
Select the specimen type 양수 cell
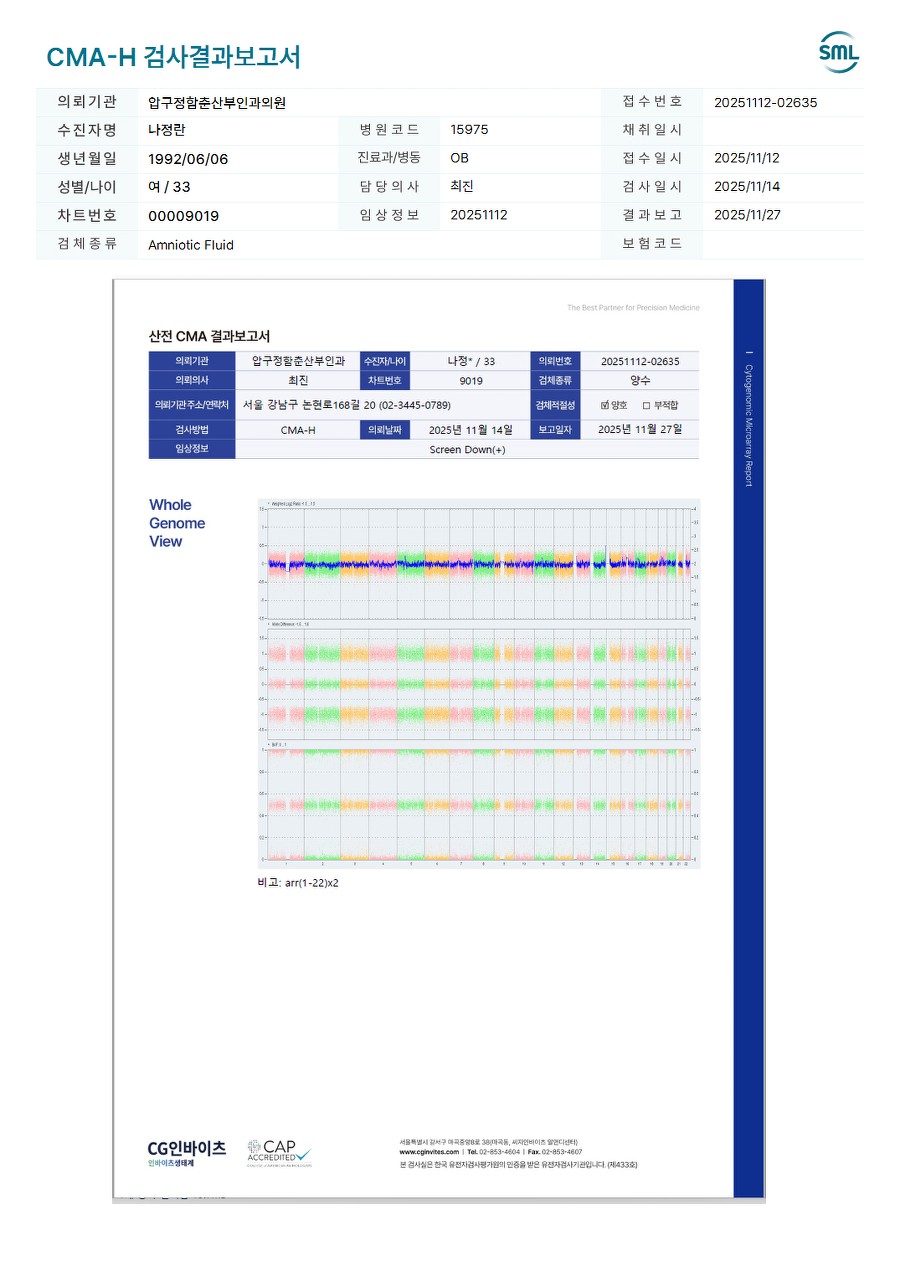click(x=640, y=381)
